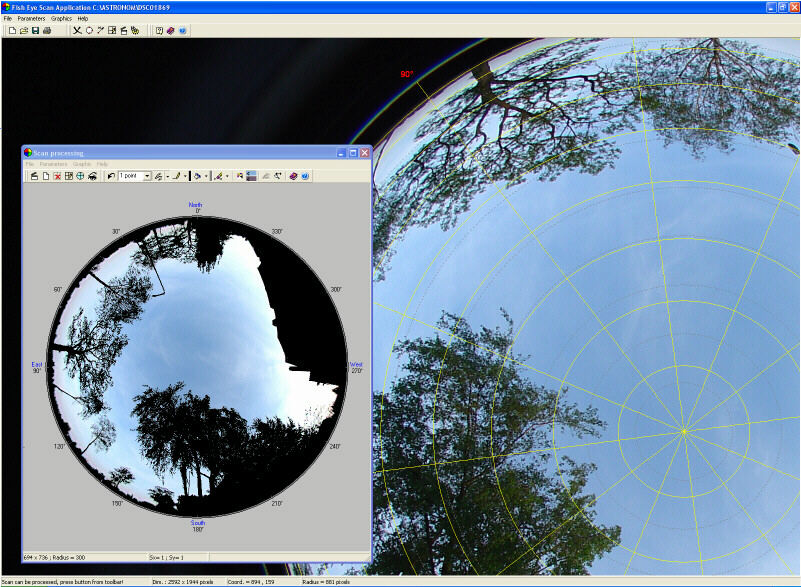The image size is (801, 587).
Task: Click teal crosshair circle icon in Scan processing
Action: pyautogui.click(x=80, y=176)
